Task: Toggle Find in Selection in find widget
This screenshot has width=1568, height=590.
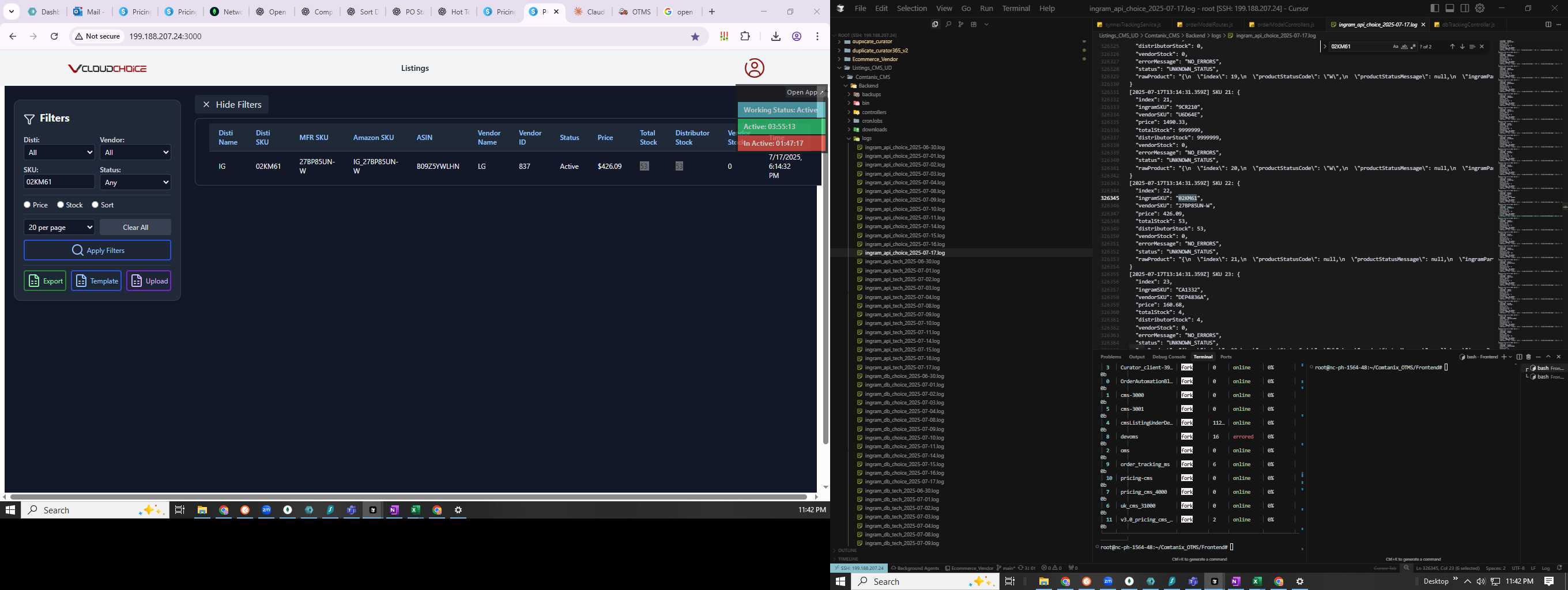Action: click(1472, 46)
